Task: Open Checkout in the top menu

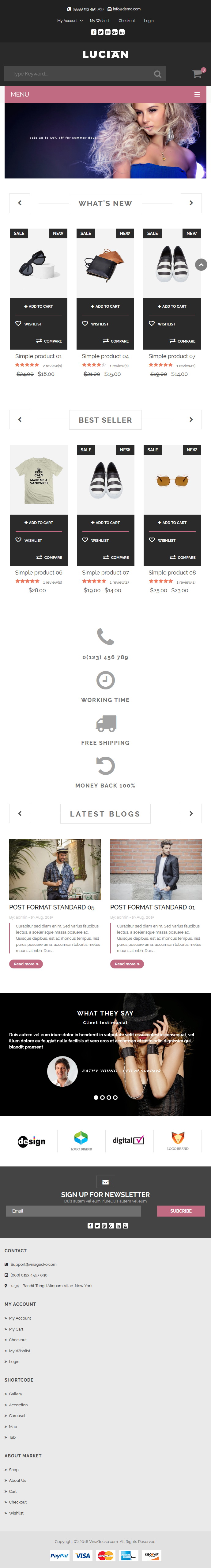Action: tap(127, 21)
